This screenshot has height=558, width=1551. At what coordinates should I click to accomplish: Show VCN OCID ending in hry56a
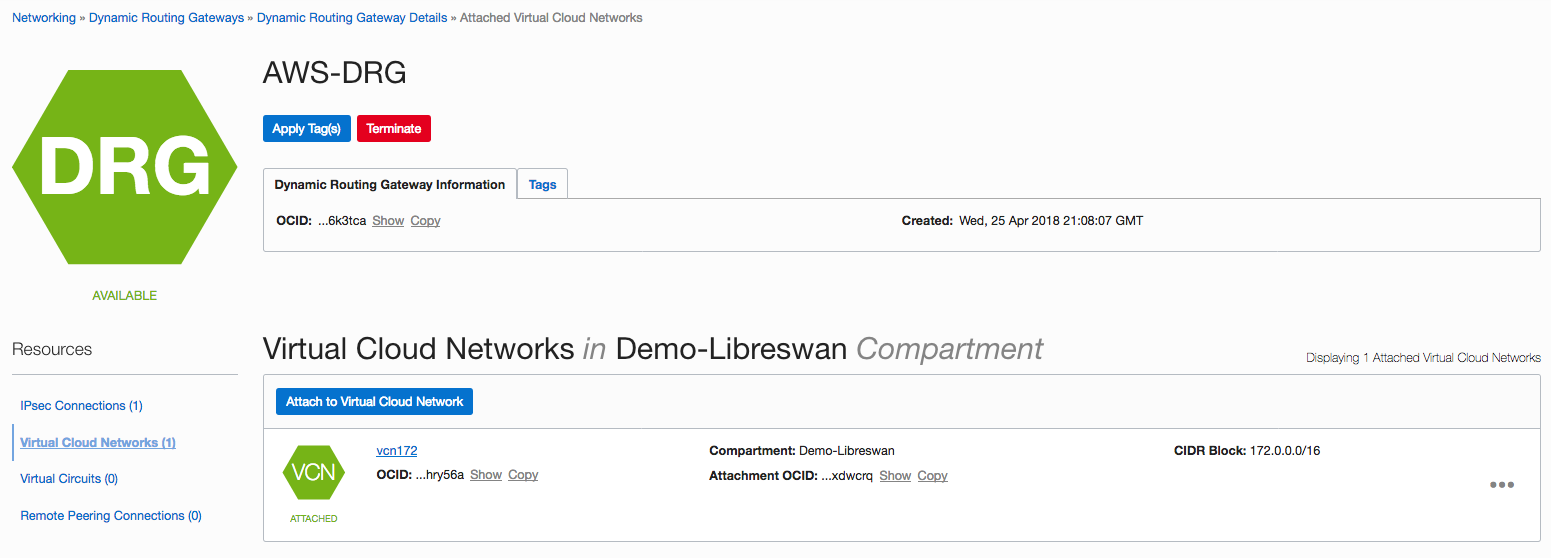pyautogui.click(x=486, y=475)
